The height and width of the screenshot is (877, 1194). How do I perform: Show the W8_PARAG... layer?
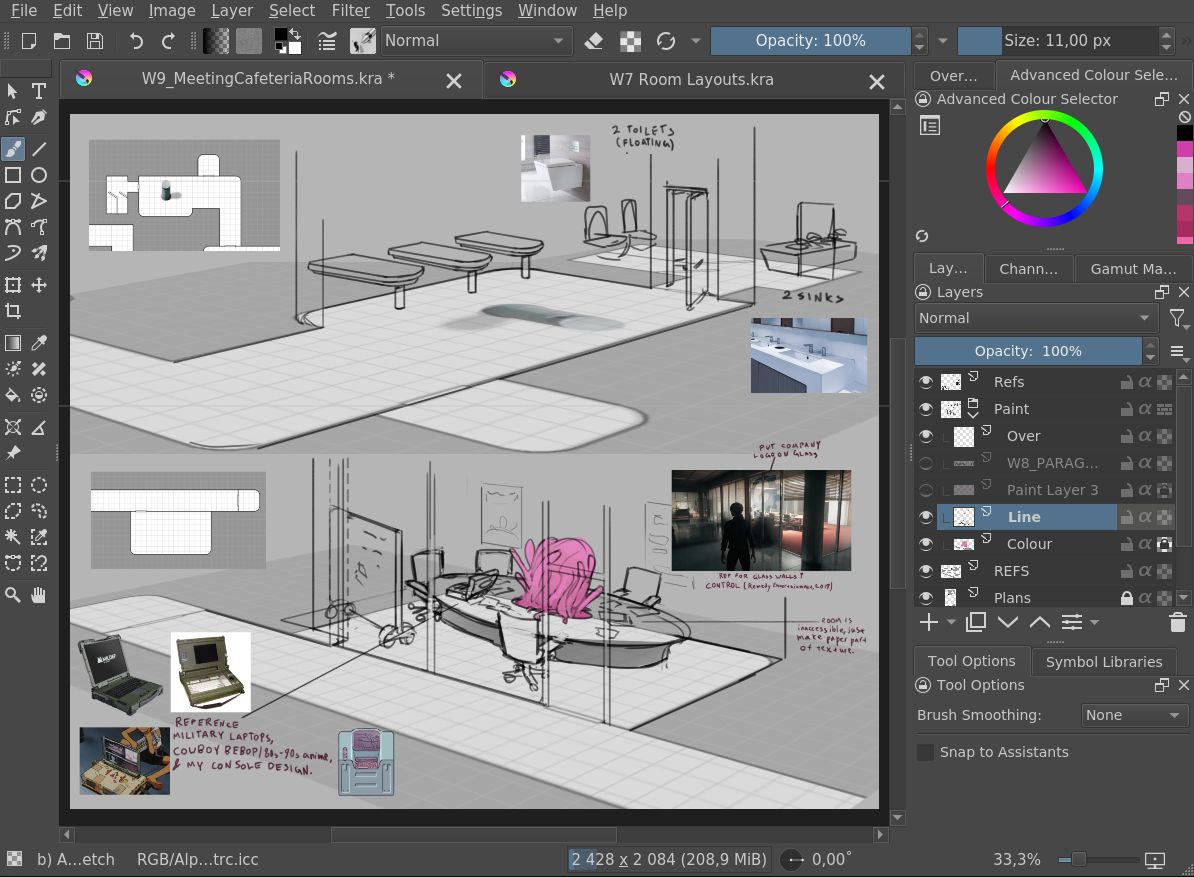926,463
